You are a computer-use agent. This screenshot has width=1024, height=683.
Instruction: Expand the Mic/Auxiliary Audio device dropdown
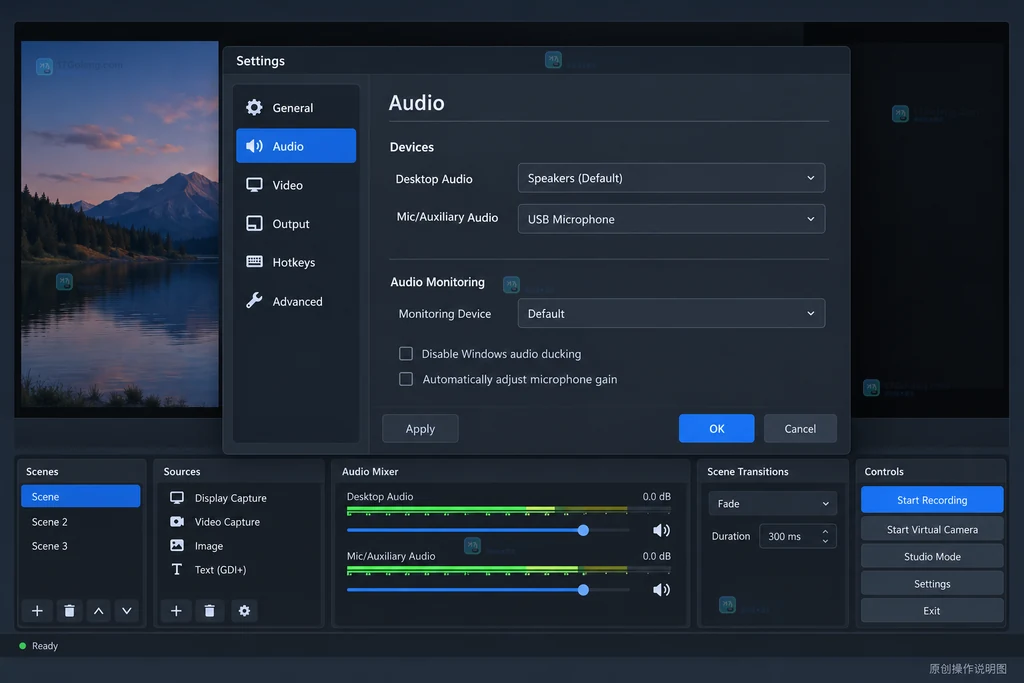[671, 219]
